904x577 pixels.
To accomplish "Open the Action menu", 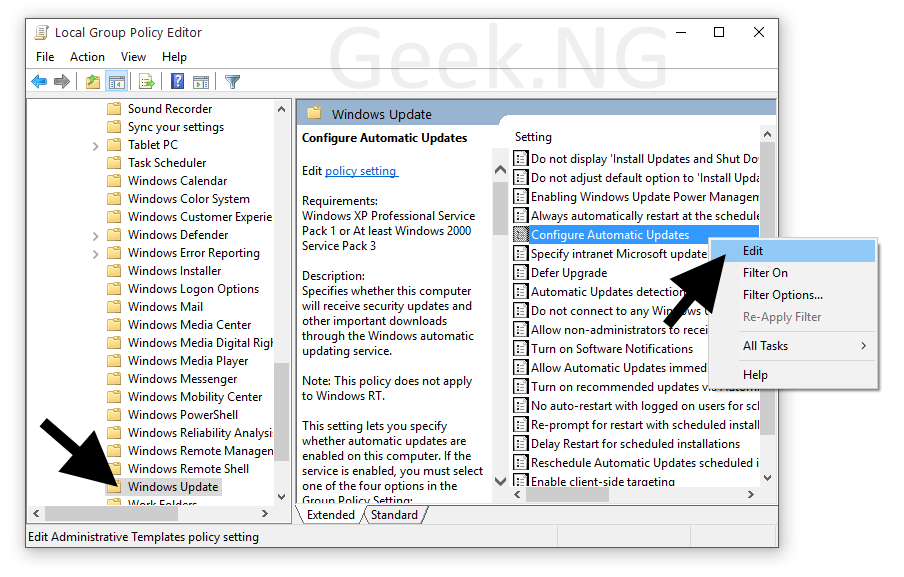I will 87,56.
